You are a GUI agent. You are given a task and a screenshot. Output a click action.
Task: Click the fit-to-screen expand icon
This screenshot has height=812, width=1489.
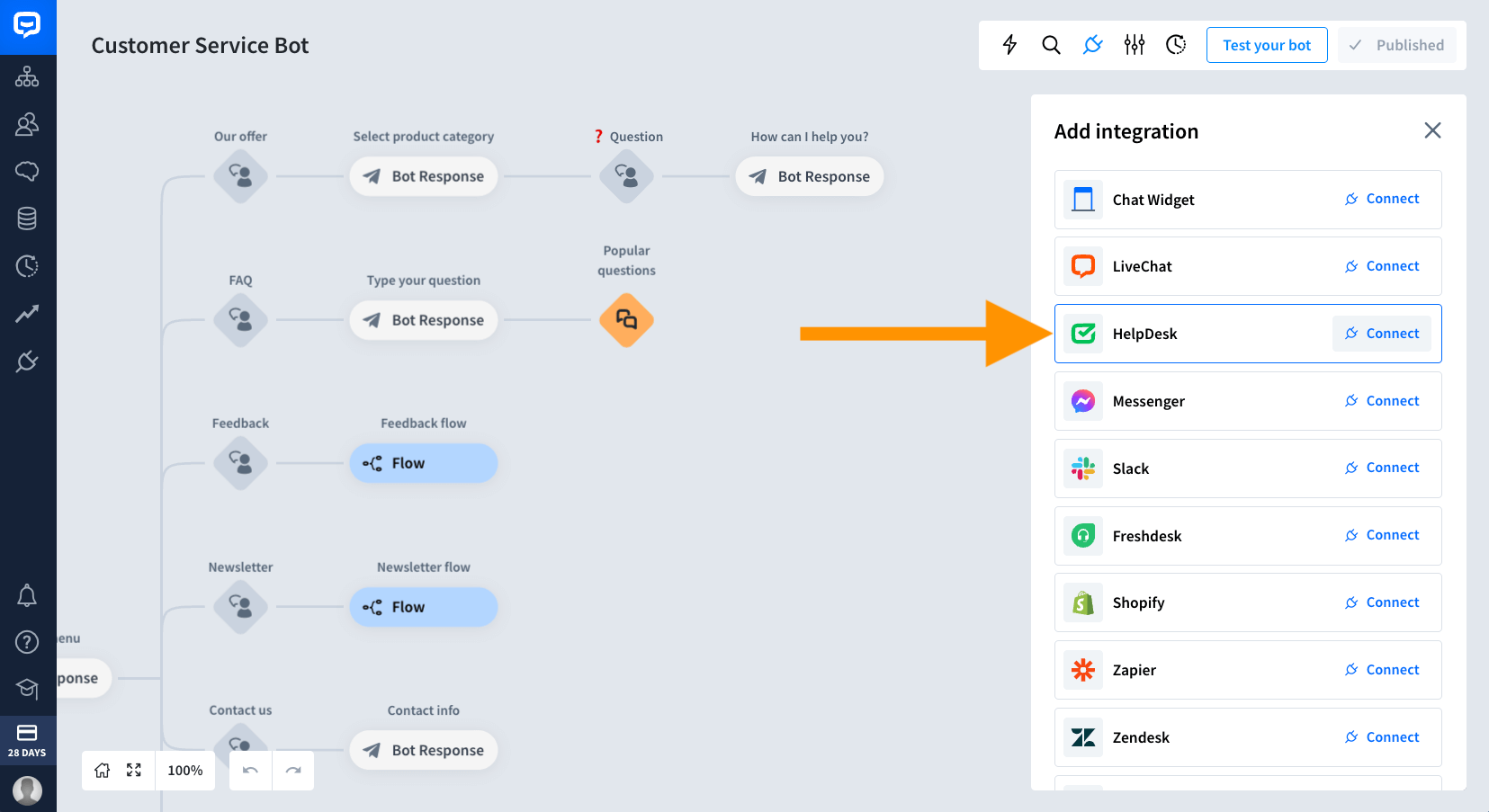point(134,771)
